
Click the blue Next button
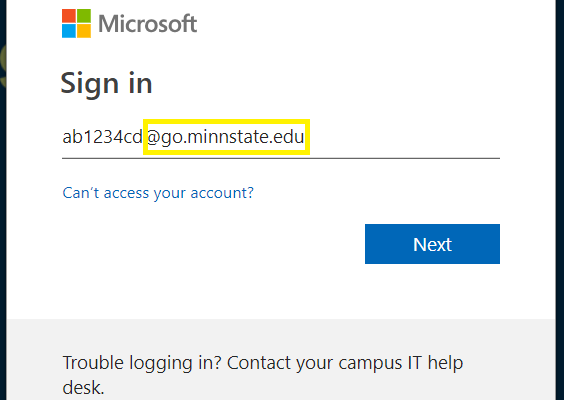[x=432, y=244]
